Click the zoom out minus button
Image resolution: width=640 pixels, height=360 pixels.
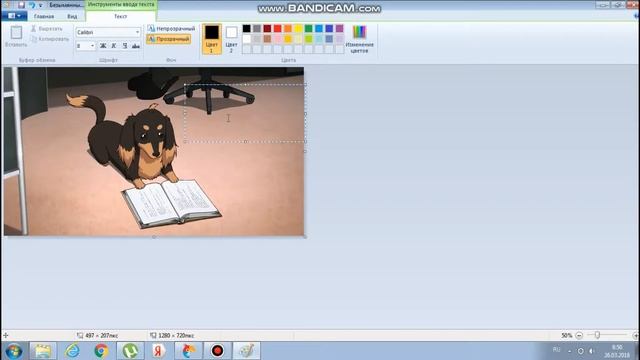(x=579, y=335)
